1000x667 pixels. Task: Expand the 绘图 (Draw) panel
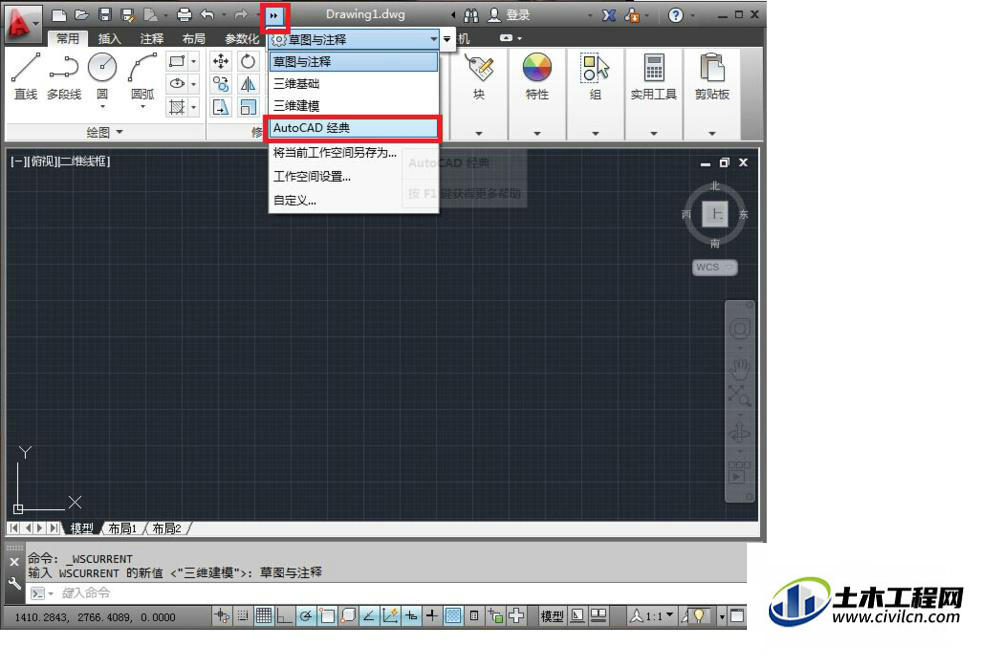tap(105, 132)
